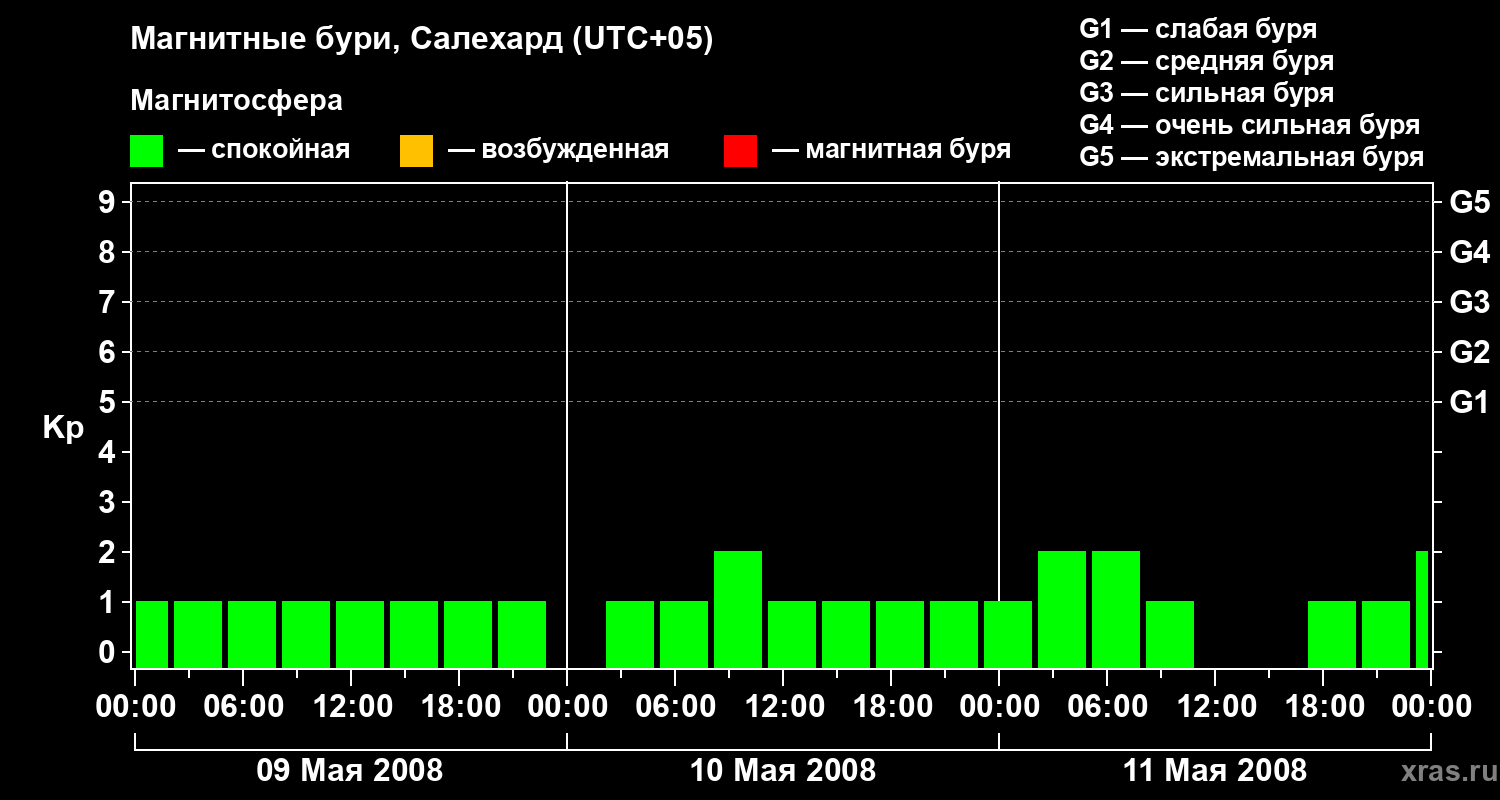Image resolution: width=1500 pixels, height=800 pixels.
Task: Click the '12:00' time label under 11 May
Action: (x=1215, y=707)
